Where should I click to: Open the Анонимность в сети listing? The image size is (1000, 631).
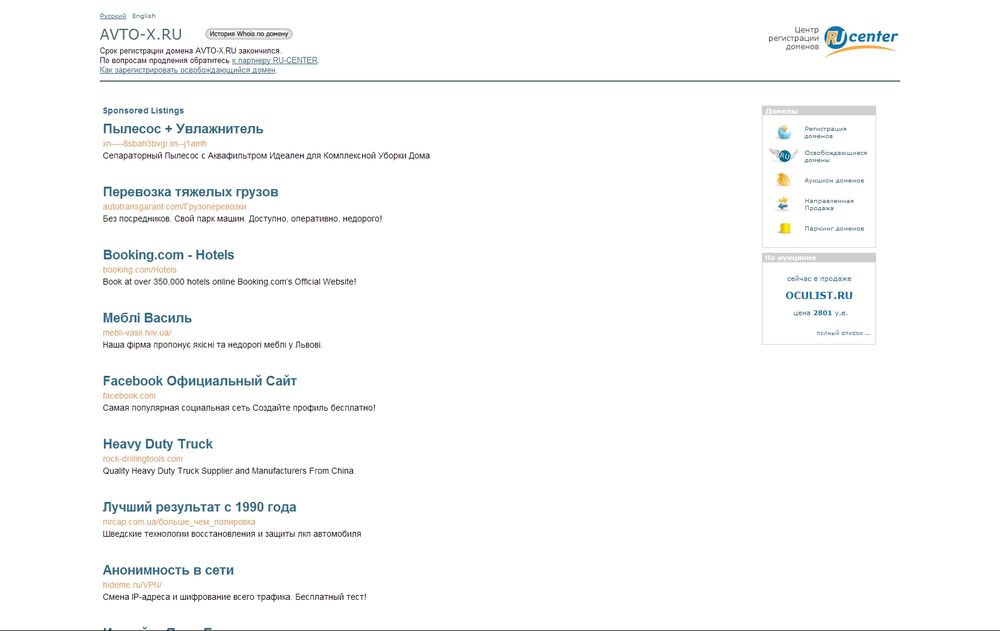[168, 571]
